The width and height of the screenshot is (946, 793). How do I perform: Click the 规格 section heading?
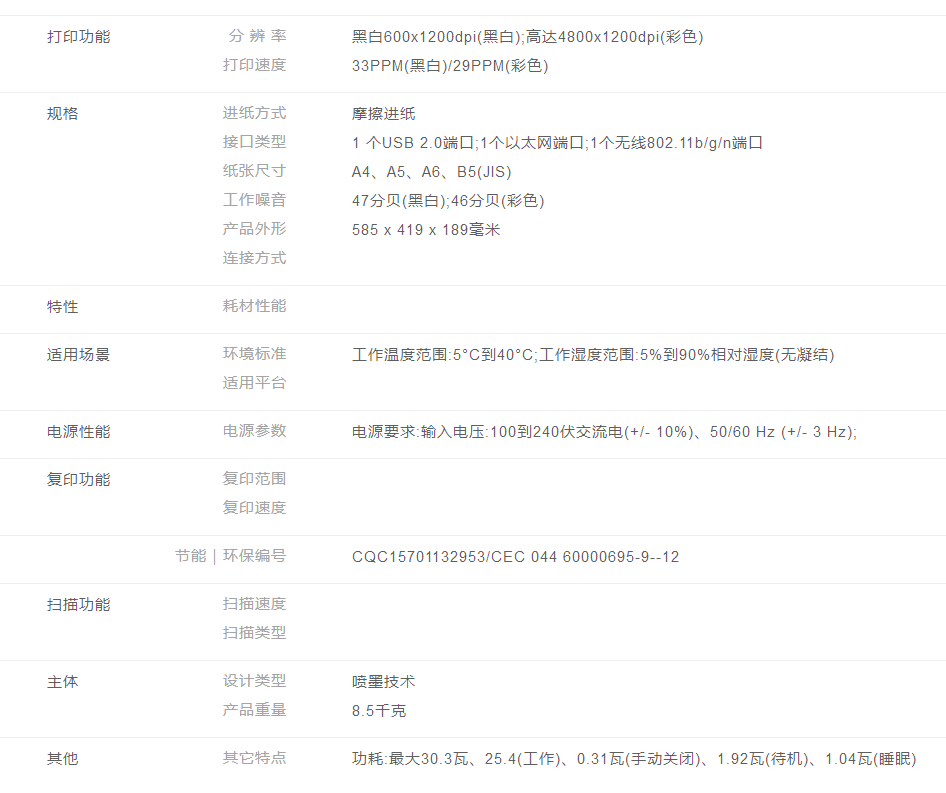tap(62, 114)
